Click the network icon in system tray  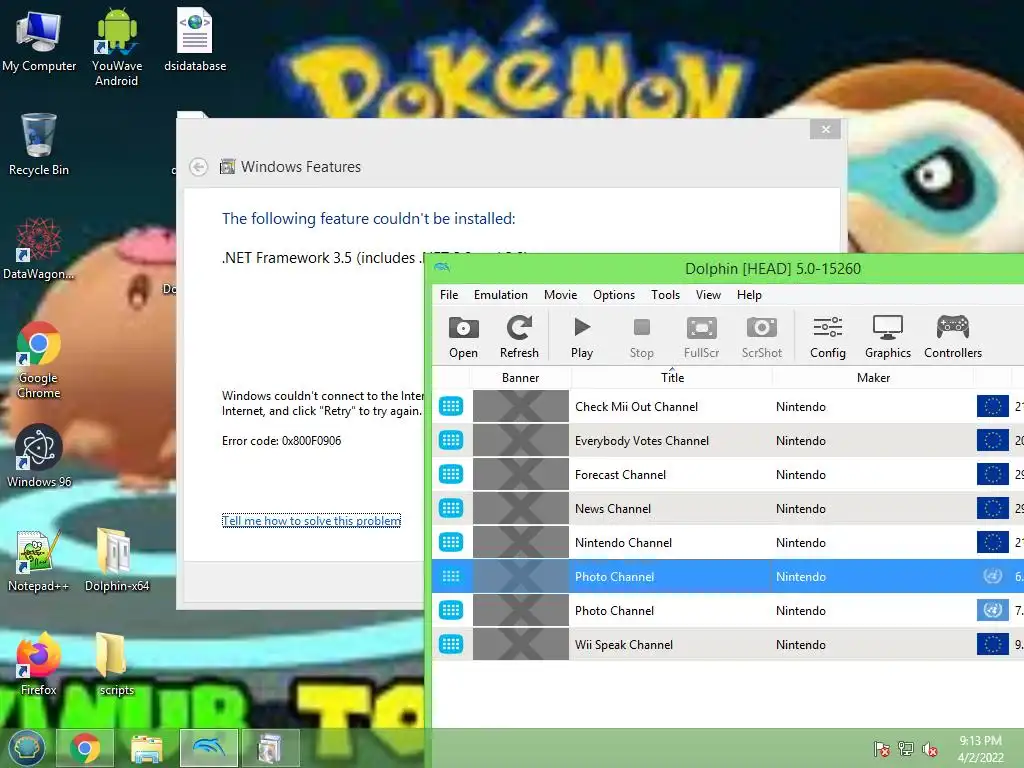click(906, 748)
